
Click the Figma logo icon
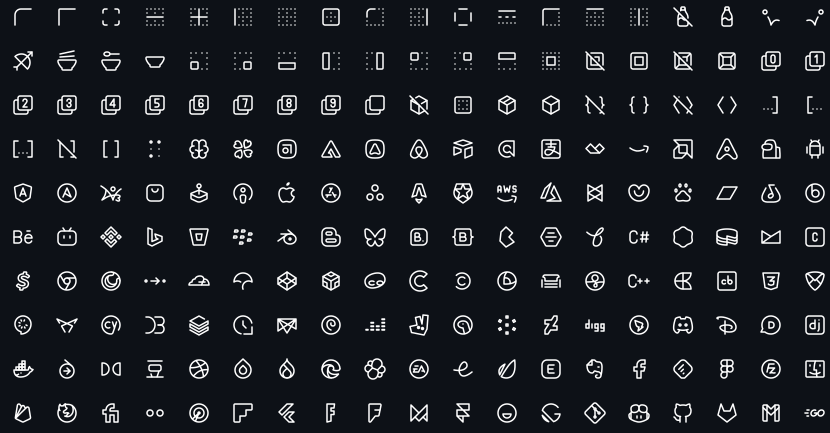coord(727,369)
